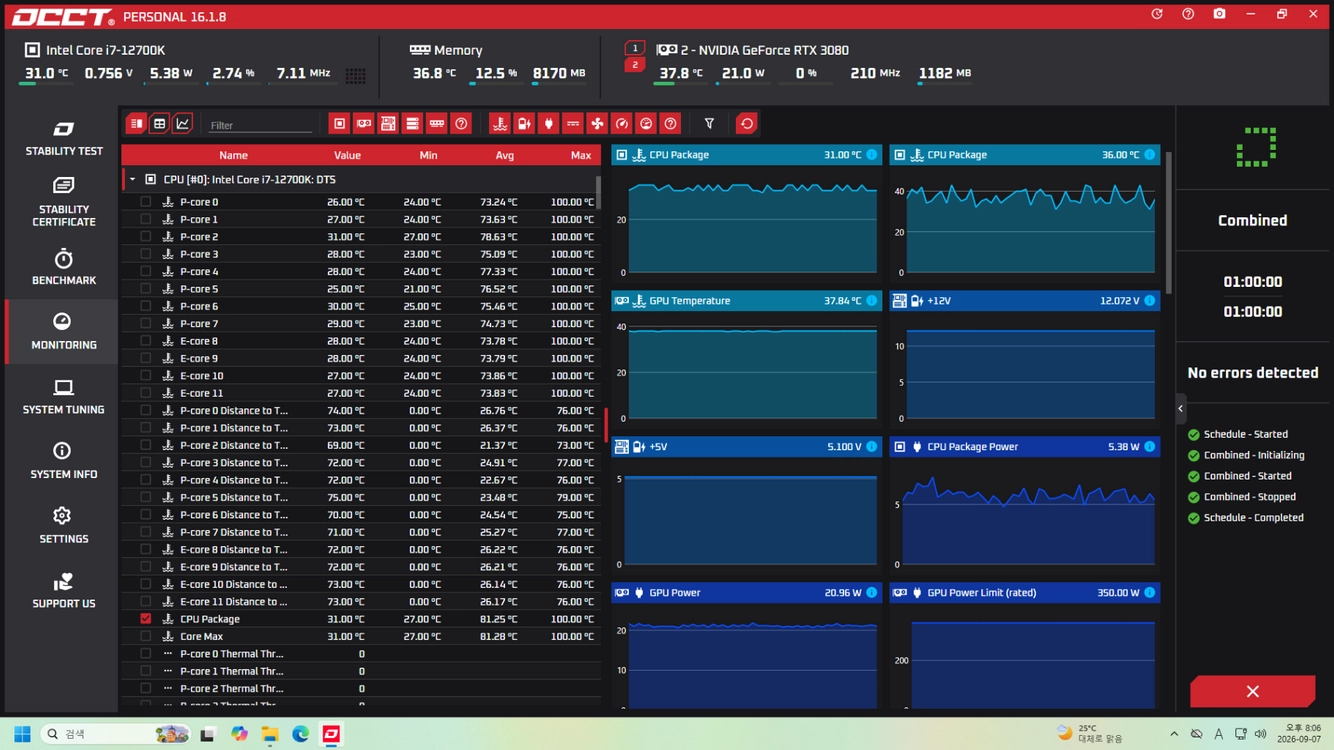Click the red X button under test log
The width and height of the screenshot is (1334, 750).
(x=1252, y=691)
